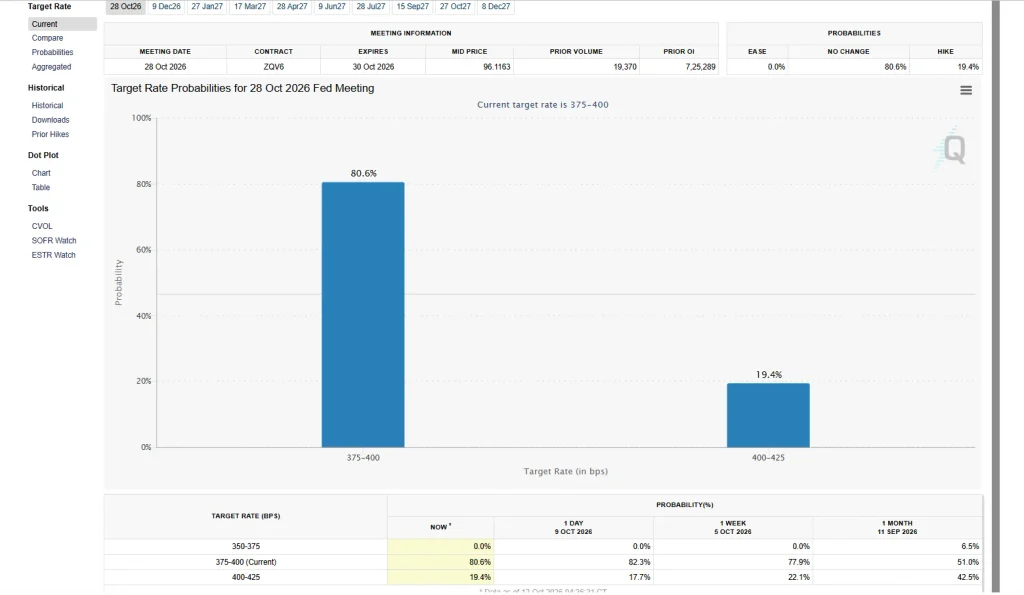Select the 27 Oct27 meeting tab
The image size is (1024, 595).
pyautogui.click(x=455, y=7)
